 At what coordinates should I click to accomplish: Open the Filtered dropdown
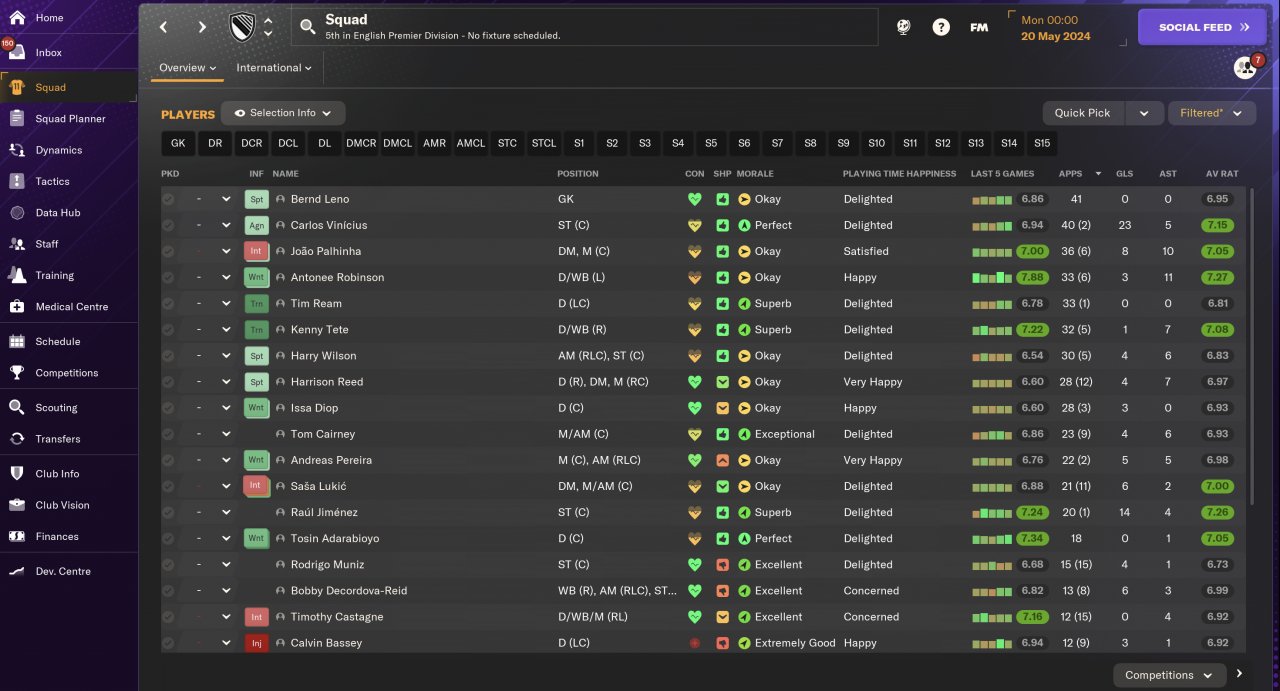pyautogui.click(x=1212, y=113)
